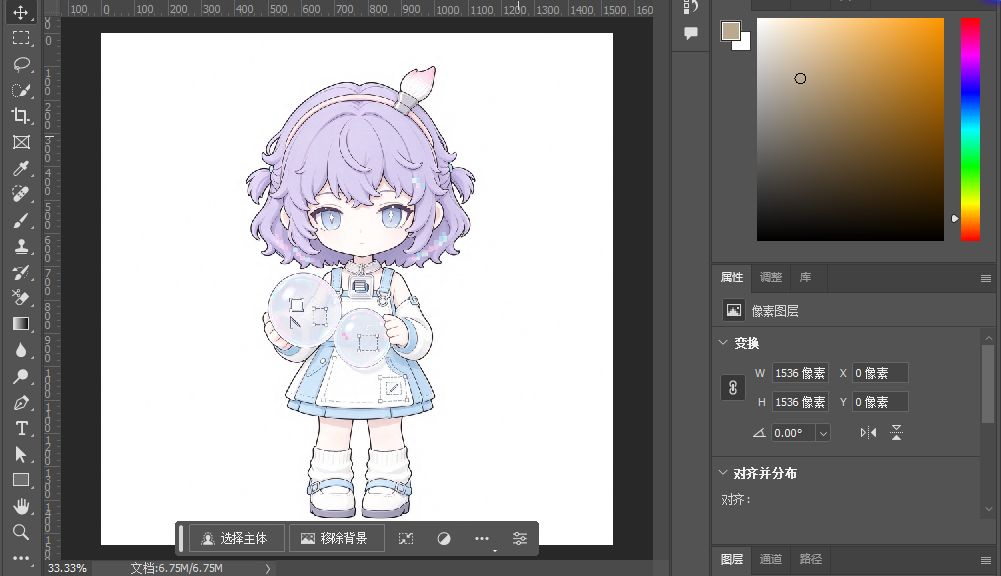Select the Eraser tool
This screenshot has width=1001, height=576.
point(20,298)
